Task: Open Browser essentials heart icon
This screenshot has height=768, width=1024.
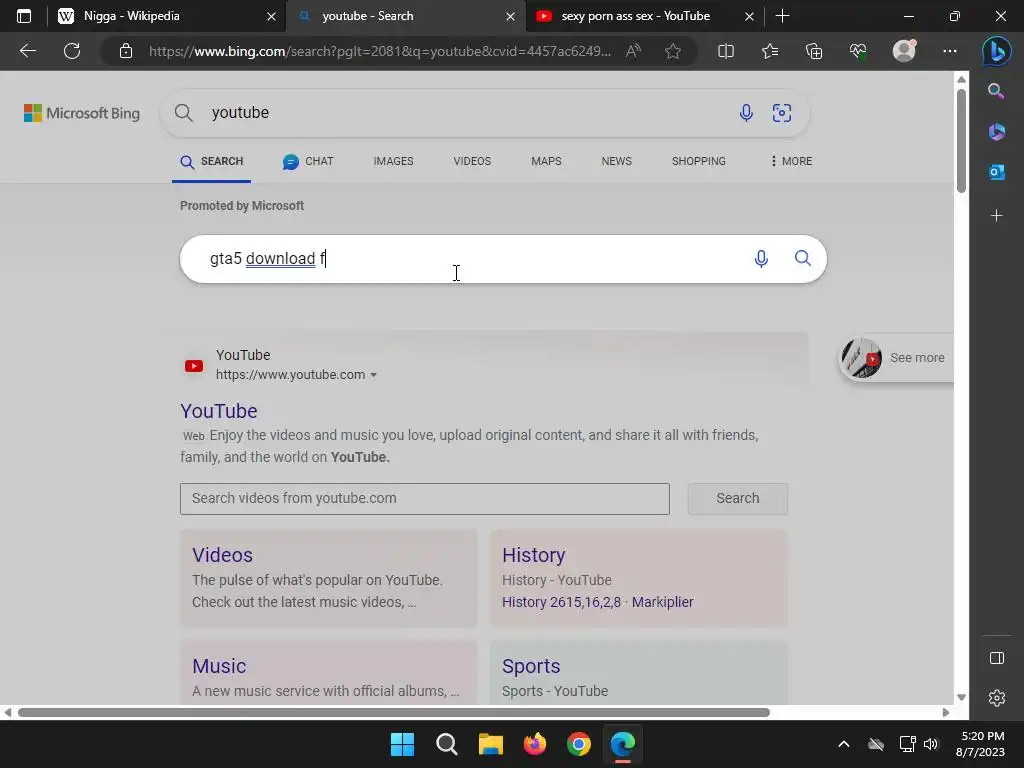Action: 858,51
